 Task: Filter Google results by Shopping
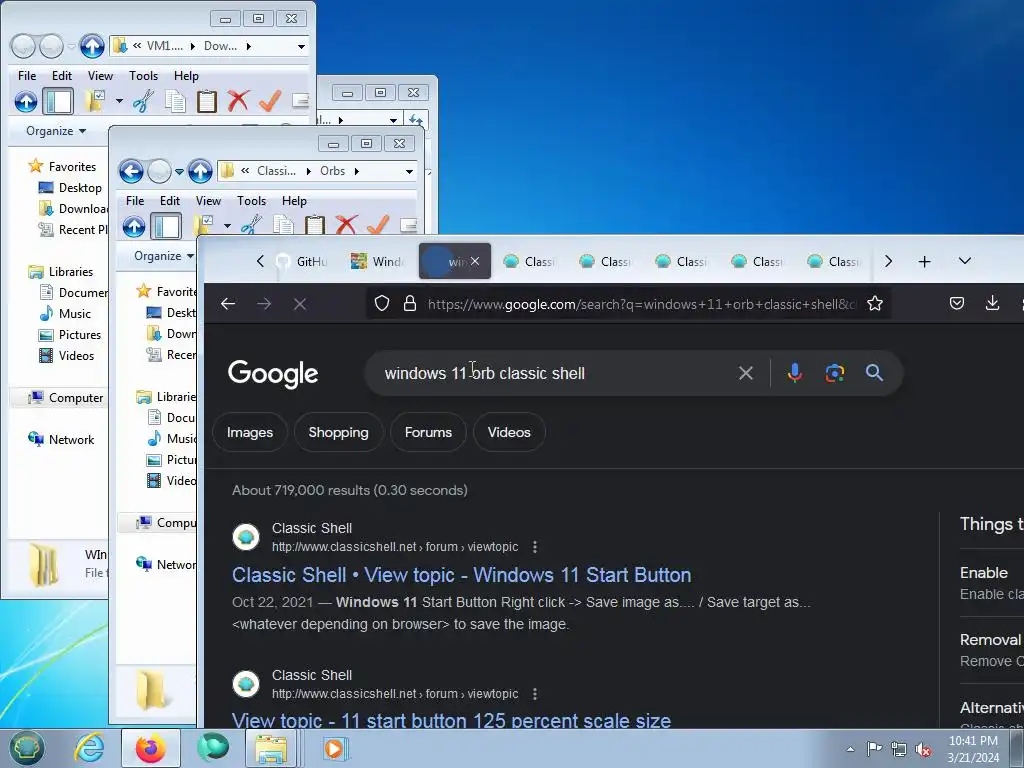(338, 432)
